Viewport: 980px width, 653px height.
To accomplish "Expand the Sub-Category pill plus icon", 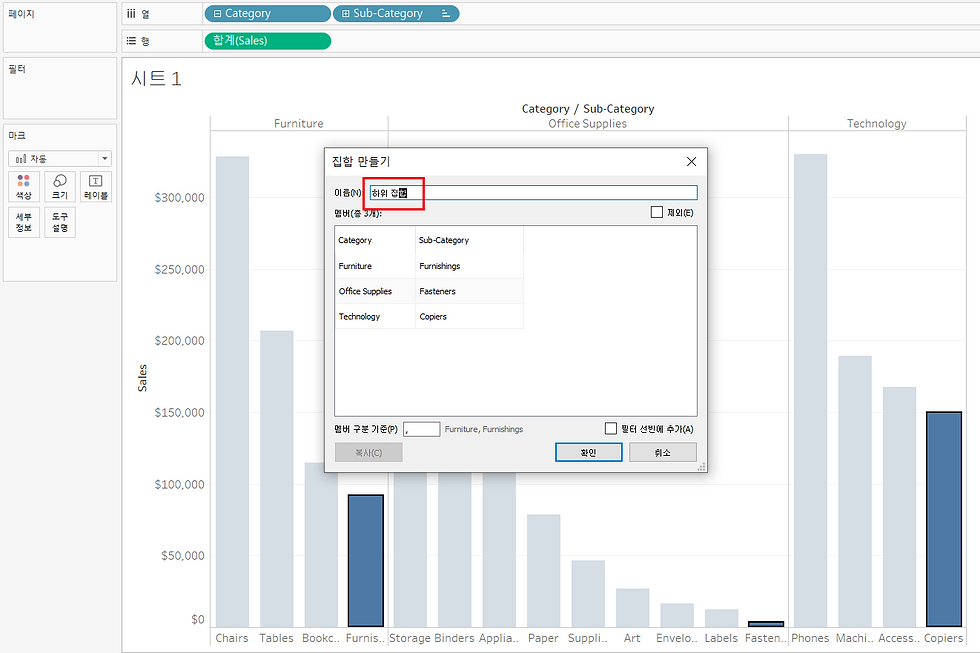I will pyautogui.click(x=345, y=13).
